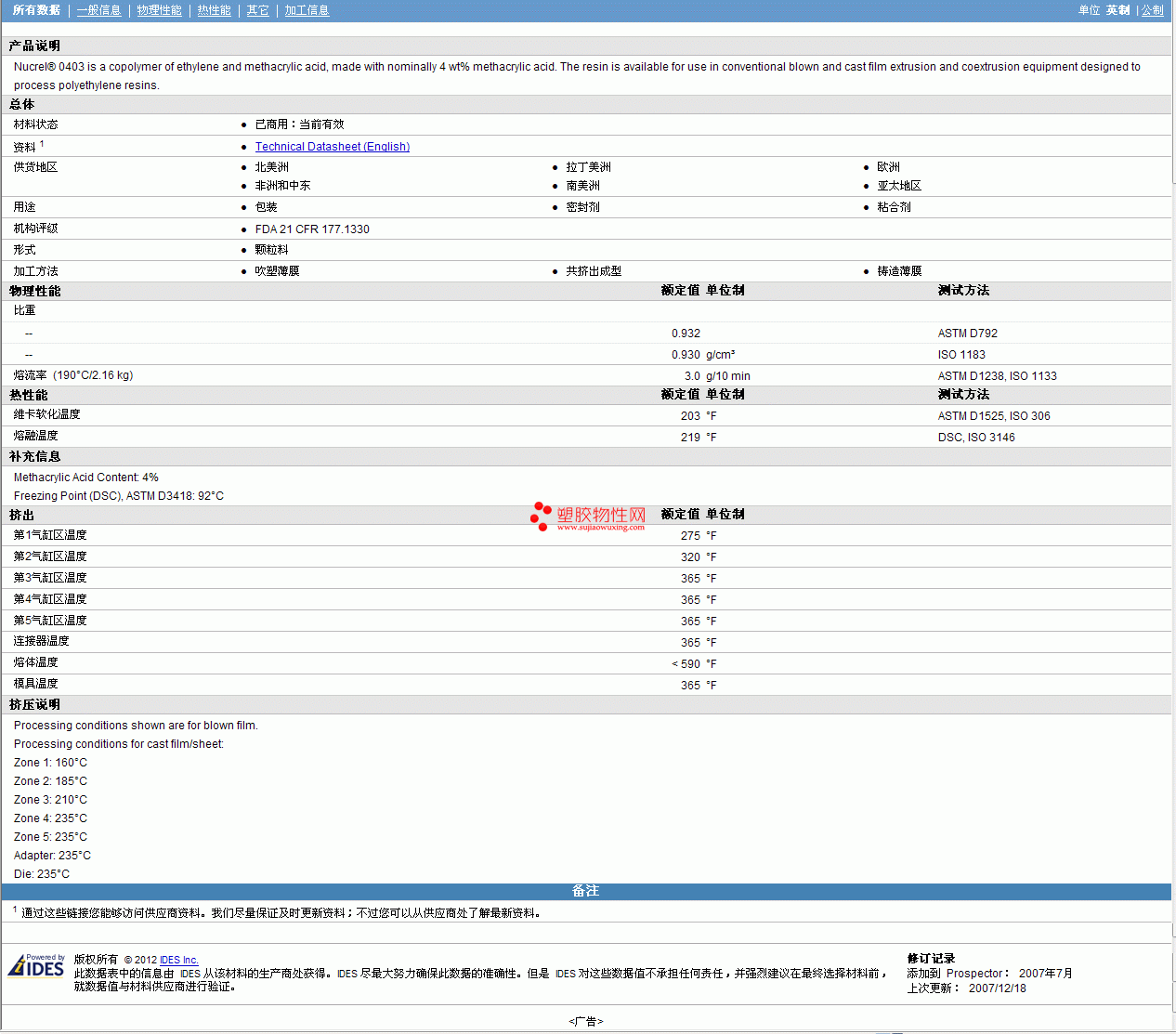Click the 第1气缸区温度 row
Viewport: 1176px width, 1034px height.
[x=586, y=535]
